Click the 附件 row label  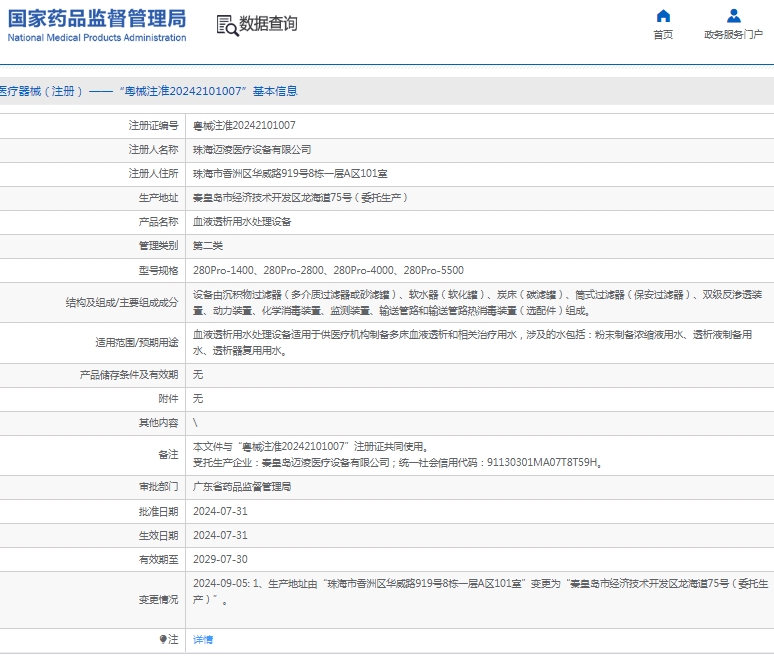tap(168, 399)
